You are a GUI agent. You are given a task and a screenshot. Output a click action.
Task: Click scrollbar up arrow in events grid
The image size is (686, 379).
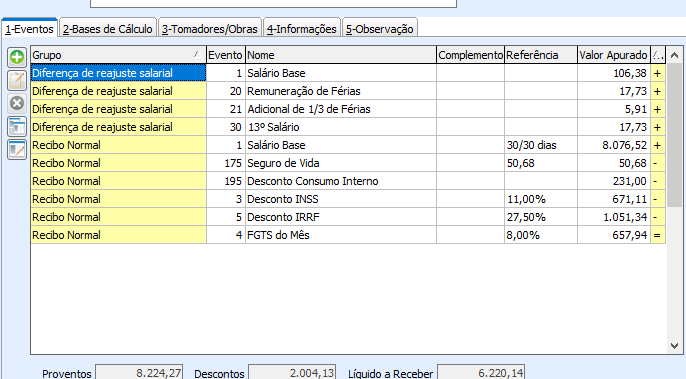pos(674,55)
